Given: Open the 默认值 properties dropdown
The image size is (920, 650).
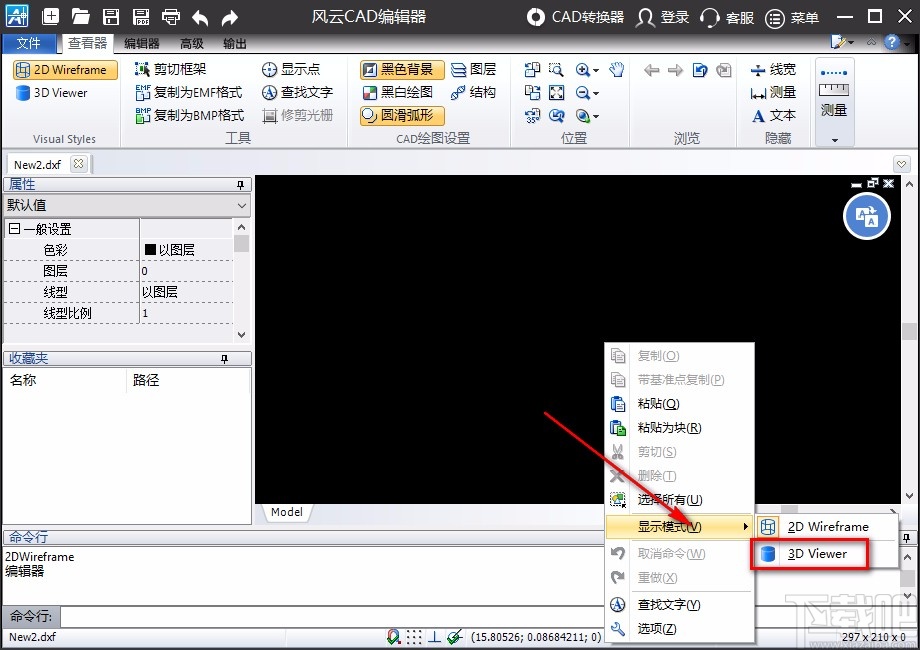Looking at the screenshot, I should pyautogui.click(x=127, y=205).
